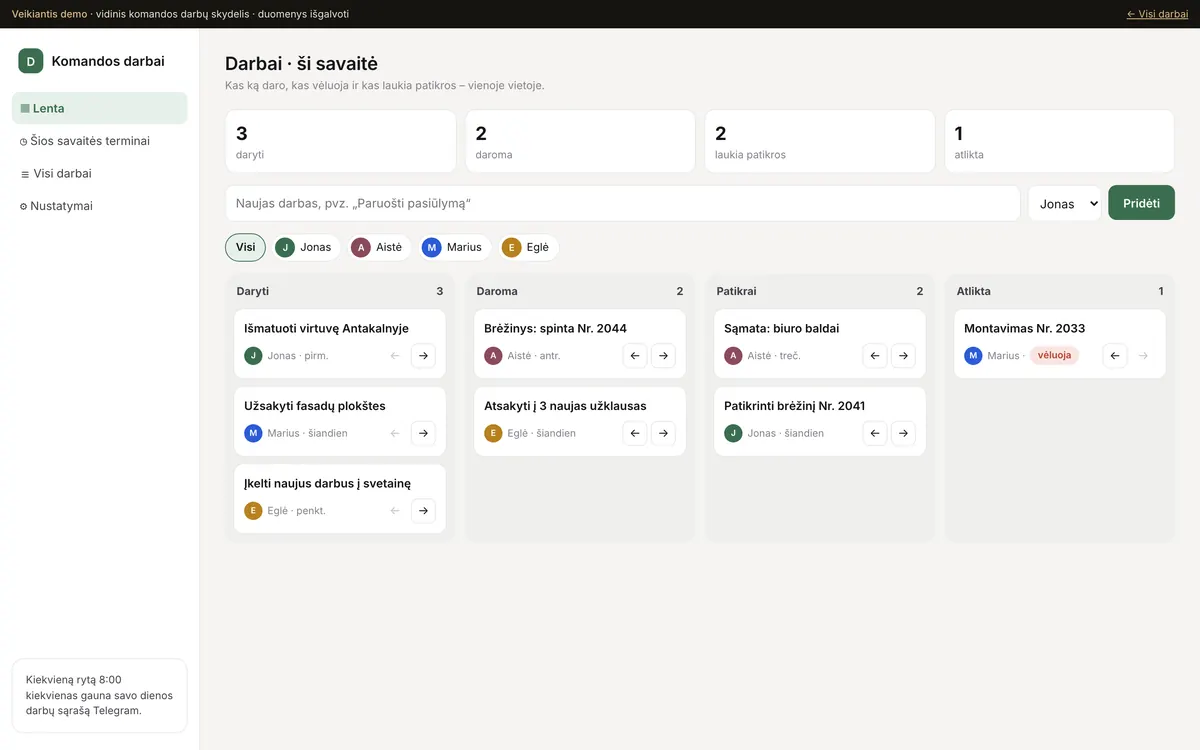Click Marius's avatar on 'Montavimas Nr. 2033'
1200x750 pixels.
[x=973, y=356]
